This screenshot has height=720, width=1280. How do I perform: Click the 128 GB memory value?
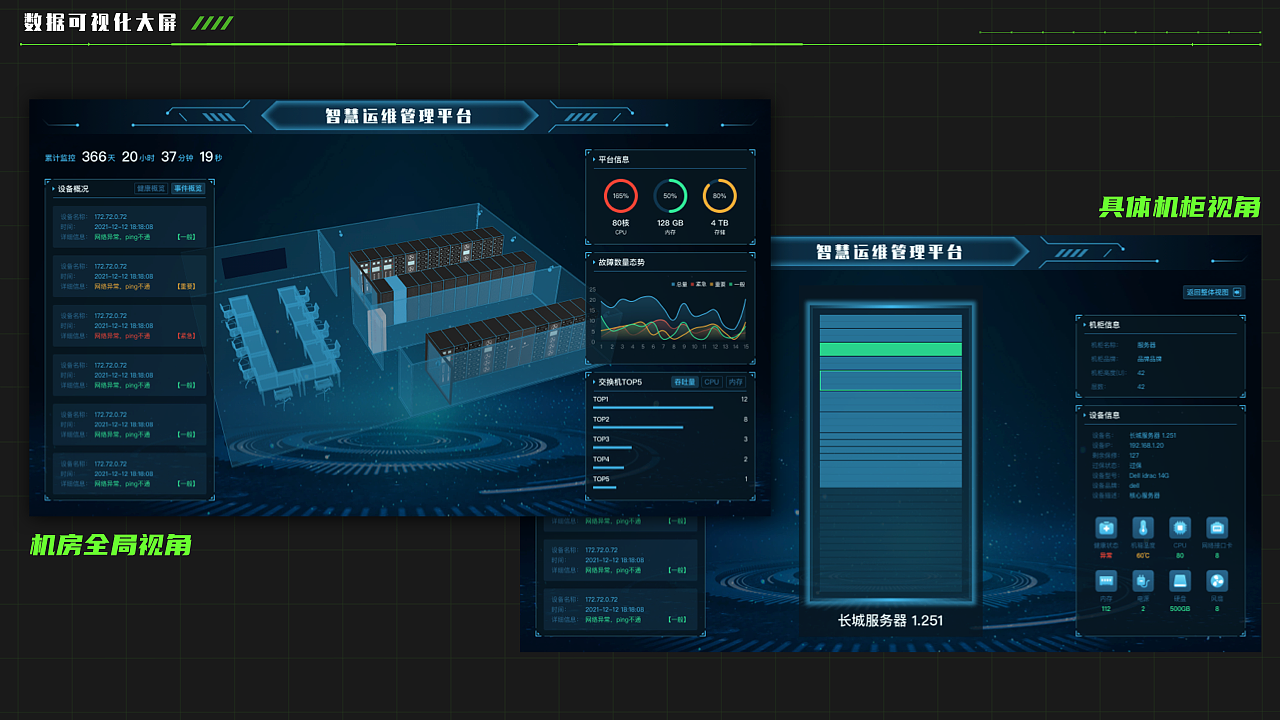tap(670, 223)
